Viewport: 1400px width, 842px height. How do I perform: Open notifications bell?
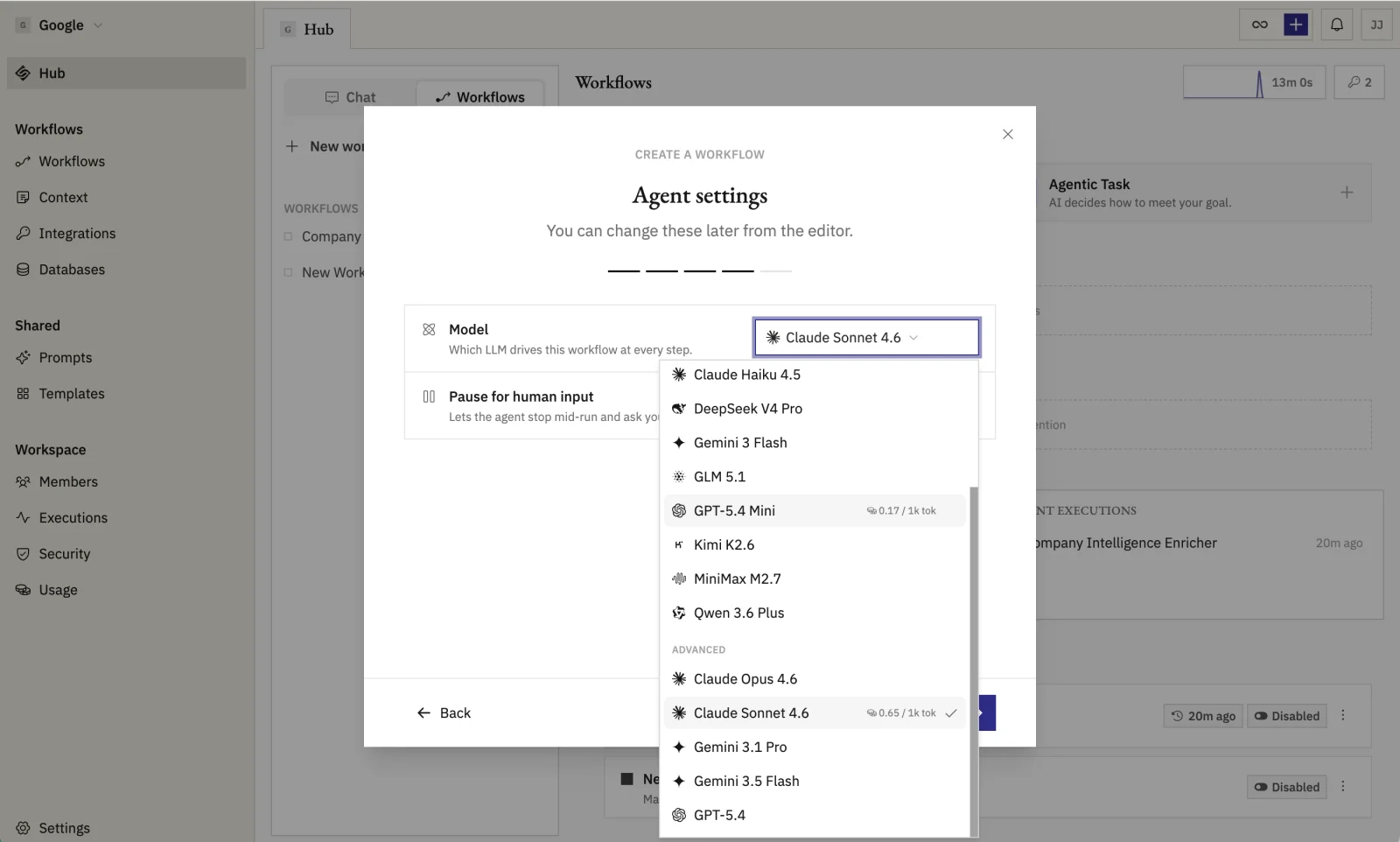point(1337,25)
